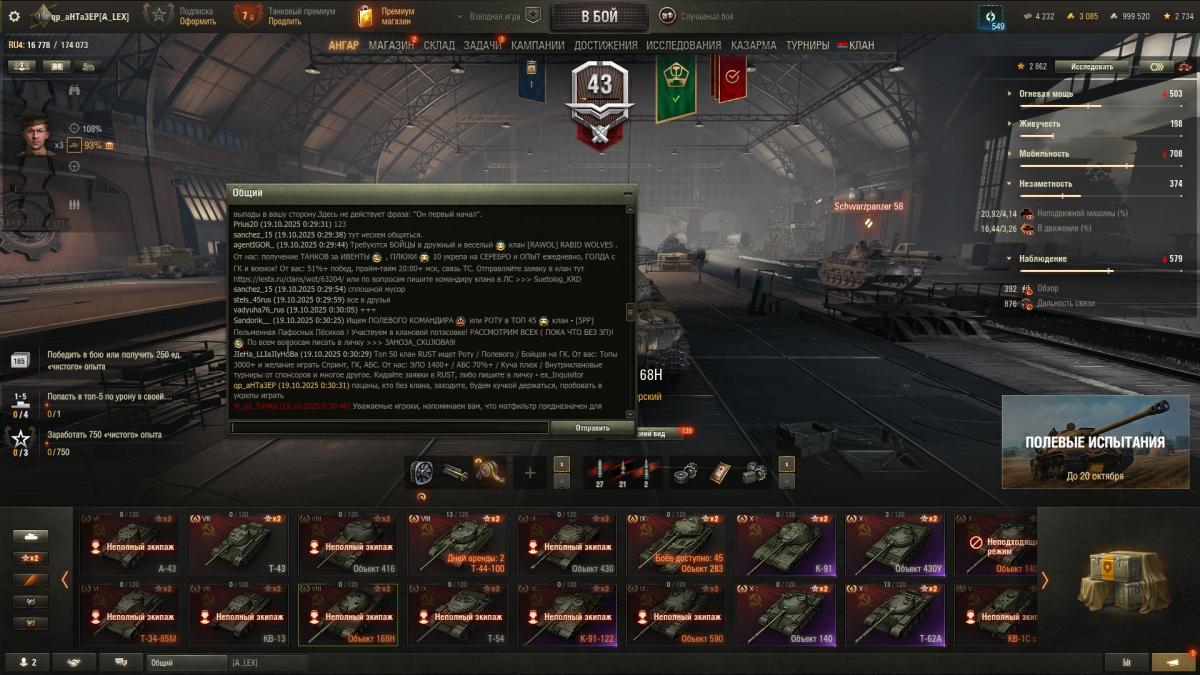Switch to the ИССЛЕДОВАНИЯ tab
Screen dimensions: 1200x675
pyautogui.click(x=683, y=46)
